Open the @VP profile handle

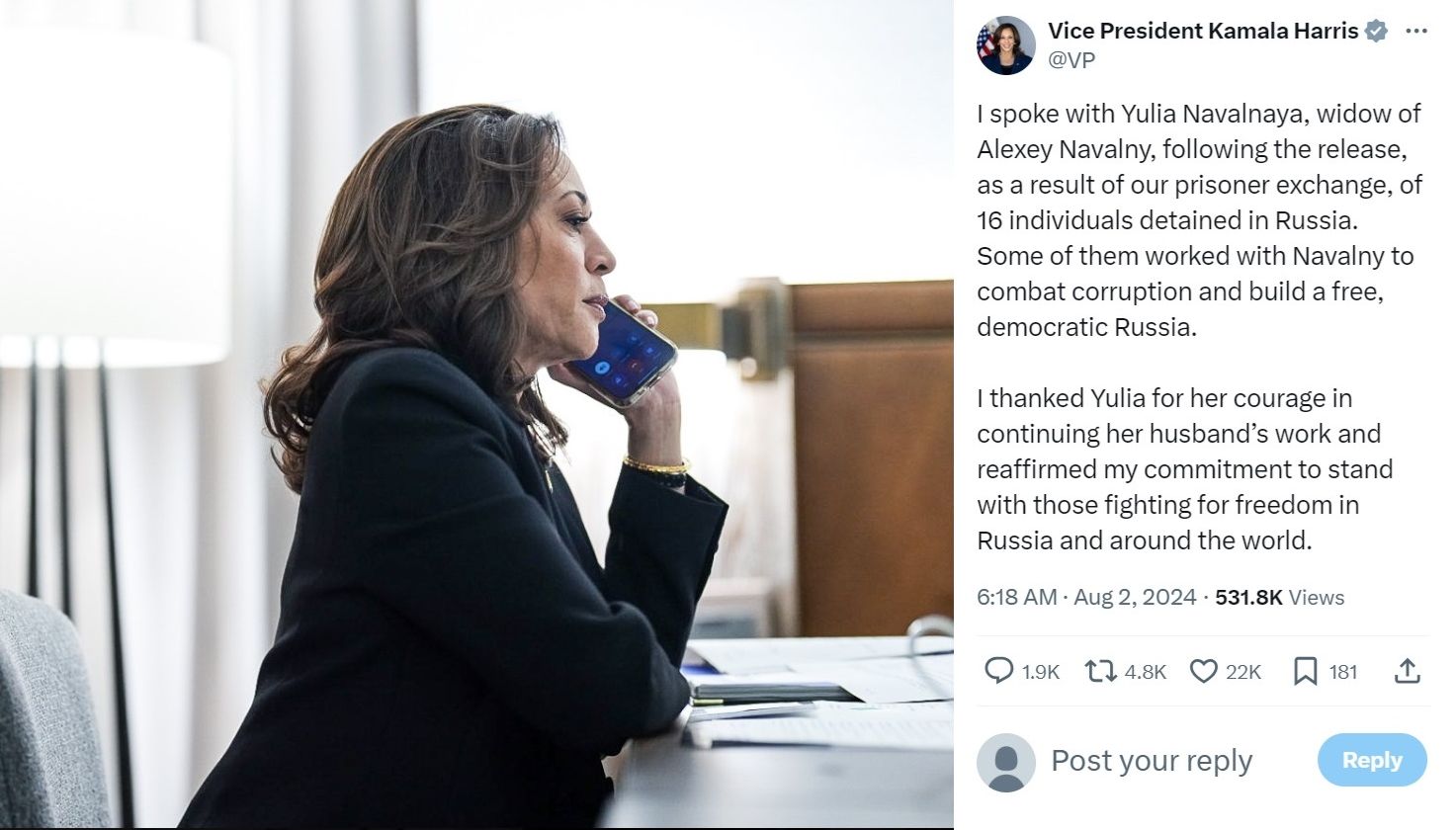click(1071, 59)
